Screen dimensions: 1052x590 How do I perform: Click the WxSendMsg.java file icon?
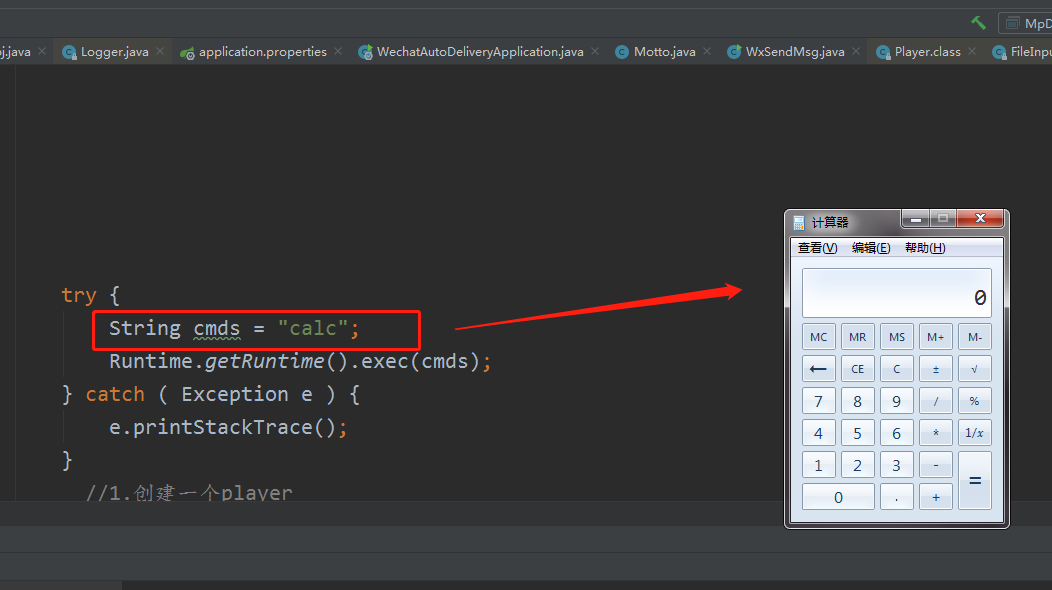tap(735, 52)
